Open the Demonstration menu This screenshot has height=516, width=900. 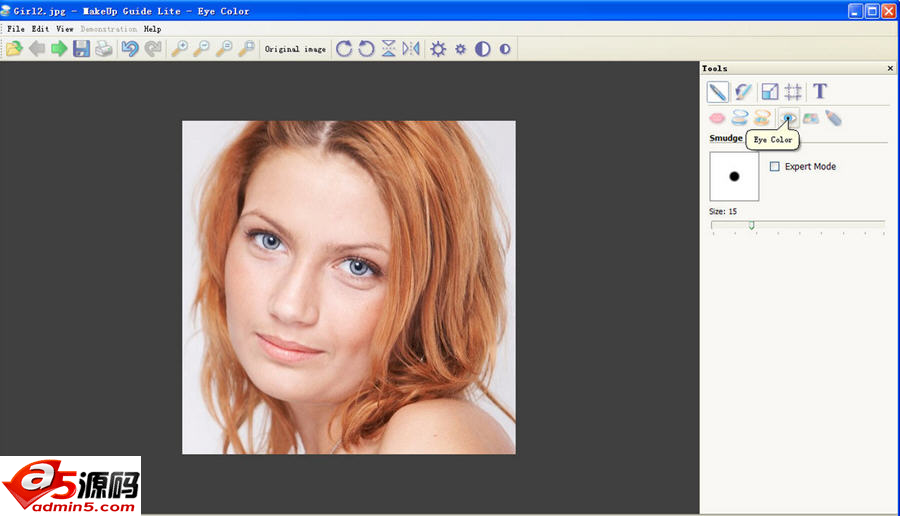pos(108,29)
